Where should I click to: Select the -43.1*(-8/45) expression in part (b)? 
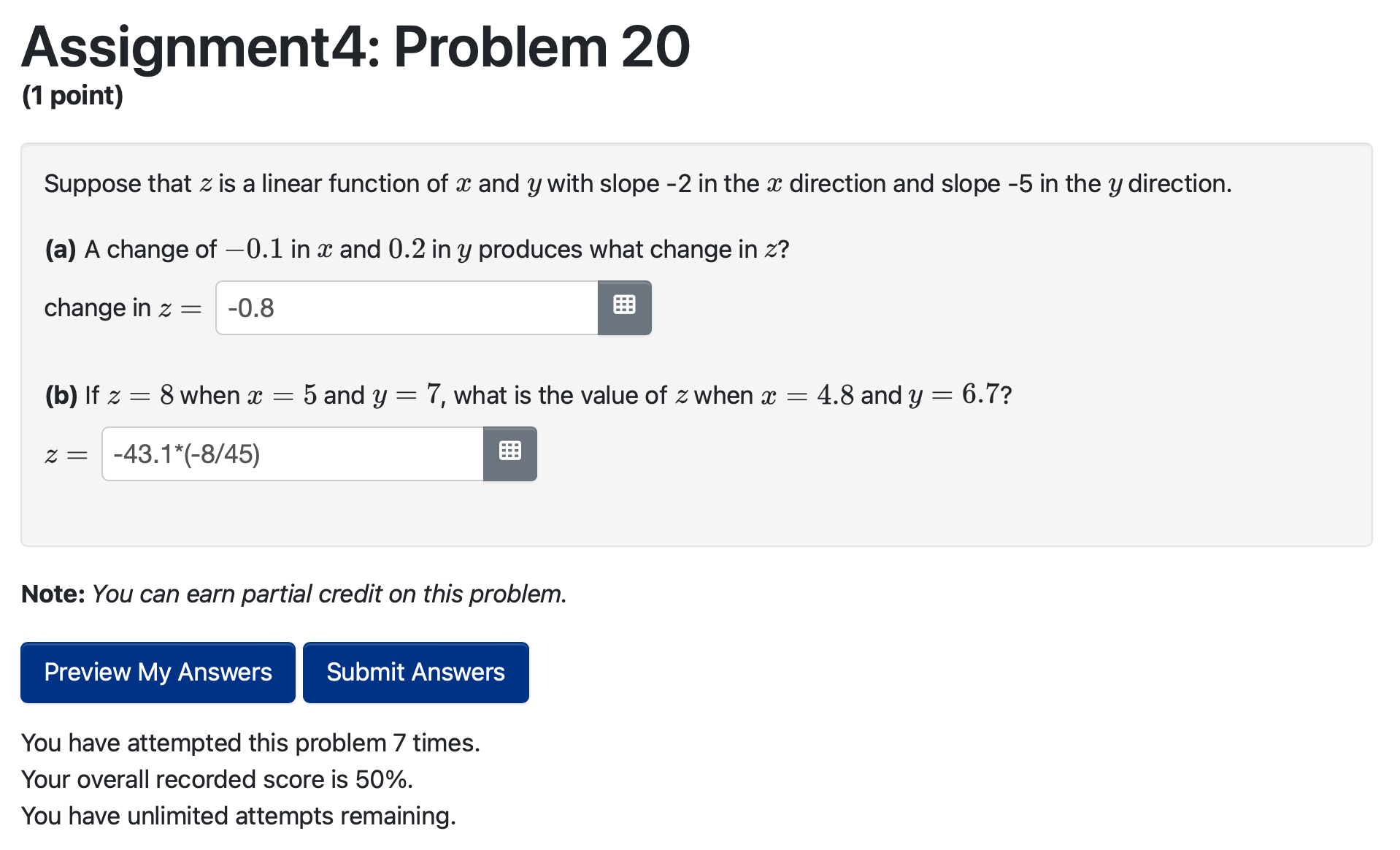(187, 453)
